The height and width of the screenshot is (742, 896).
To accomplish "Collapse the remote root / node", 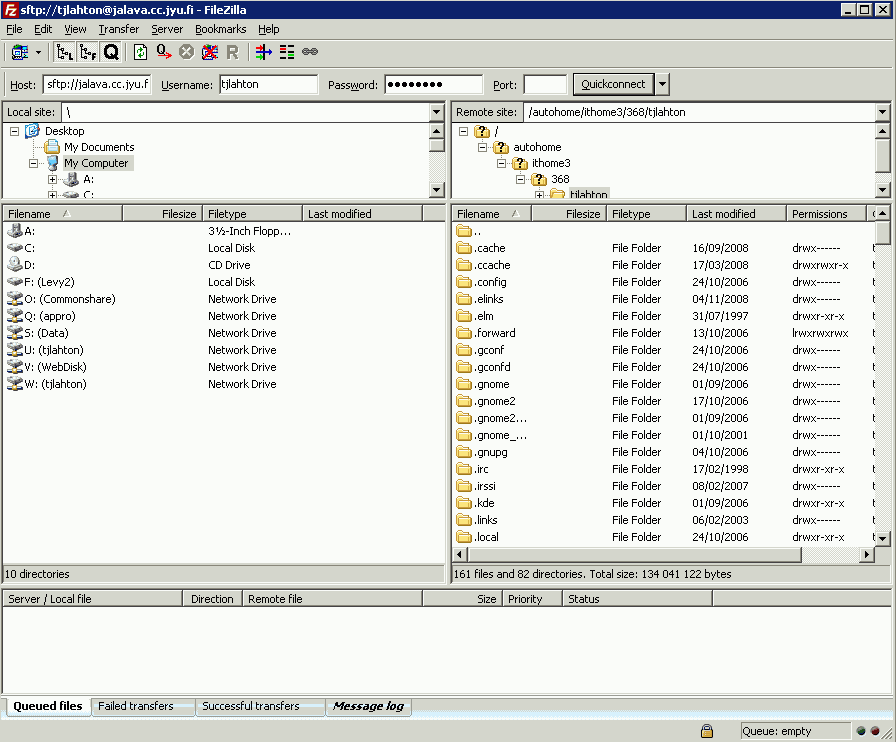I will click(x=463, y=131).
